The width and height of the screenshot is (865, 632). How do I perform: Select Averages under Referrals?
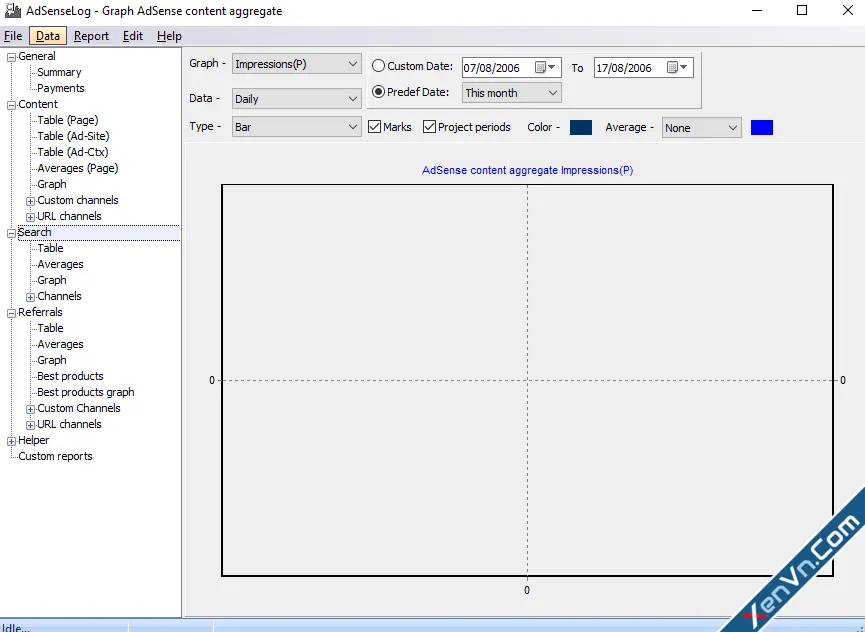(x=60, y=344)
